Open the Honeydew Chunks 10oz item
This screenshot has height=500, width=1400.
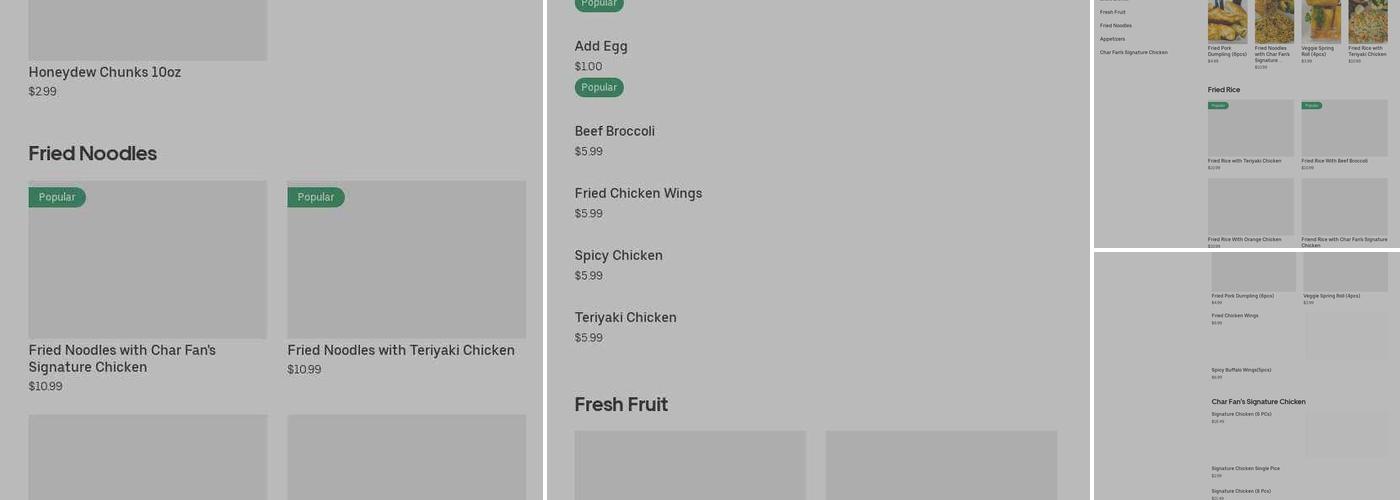tap(105, 72)
